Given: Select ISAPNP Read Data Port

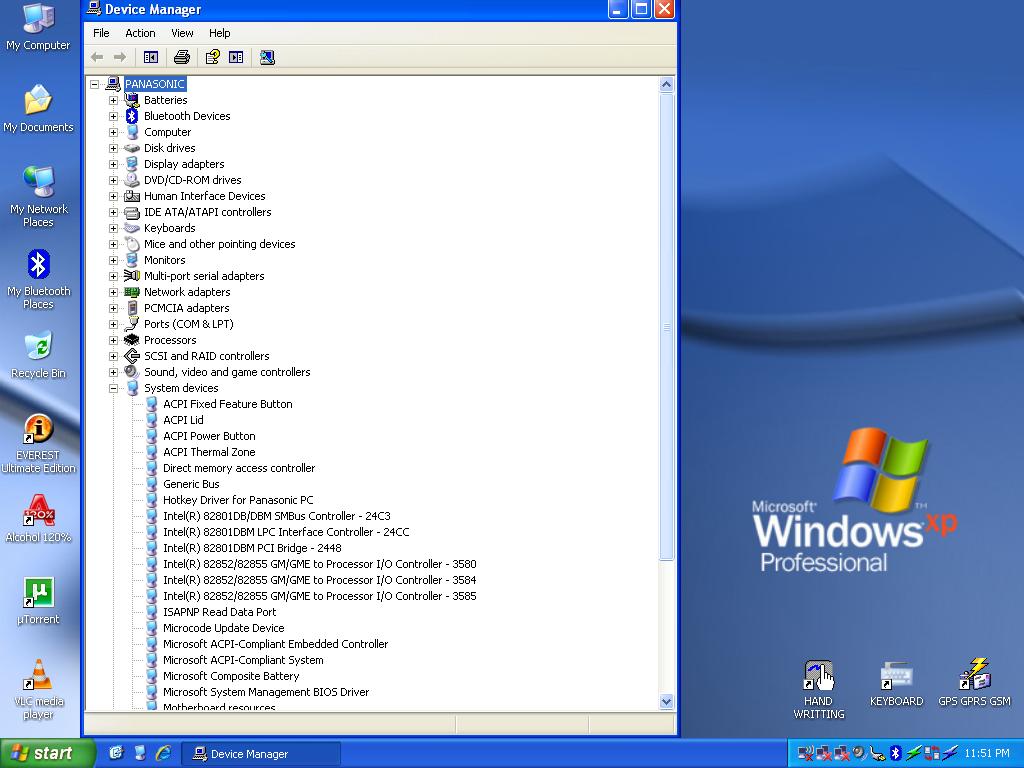Looking at the screenshot, I should pyautogui.click(x=220, y=612).
